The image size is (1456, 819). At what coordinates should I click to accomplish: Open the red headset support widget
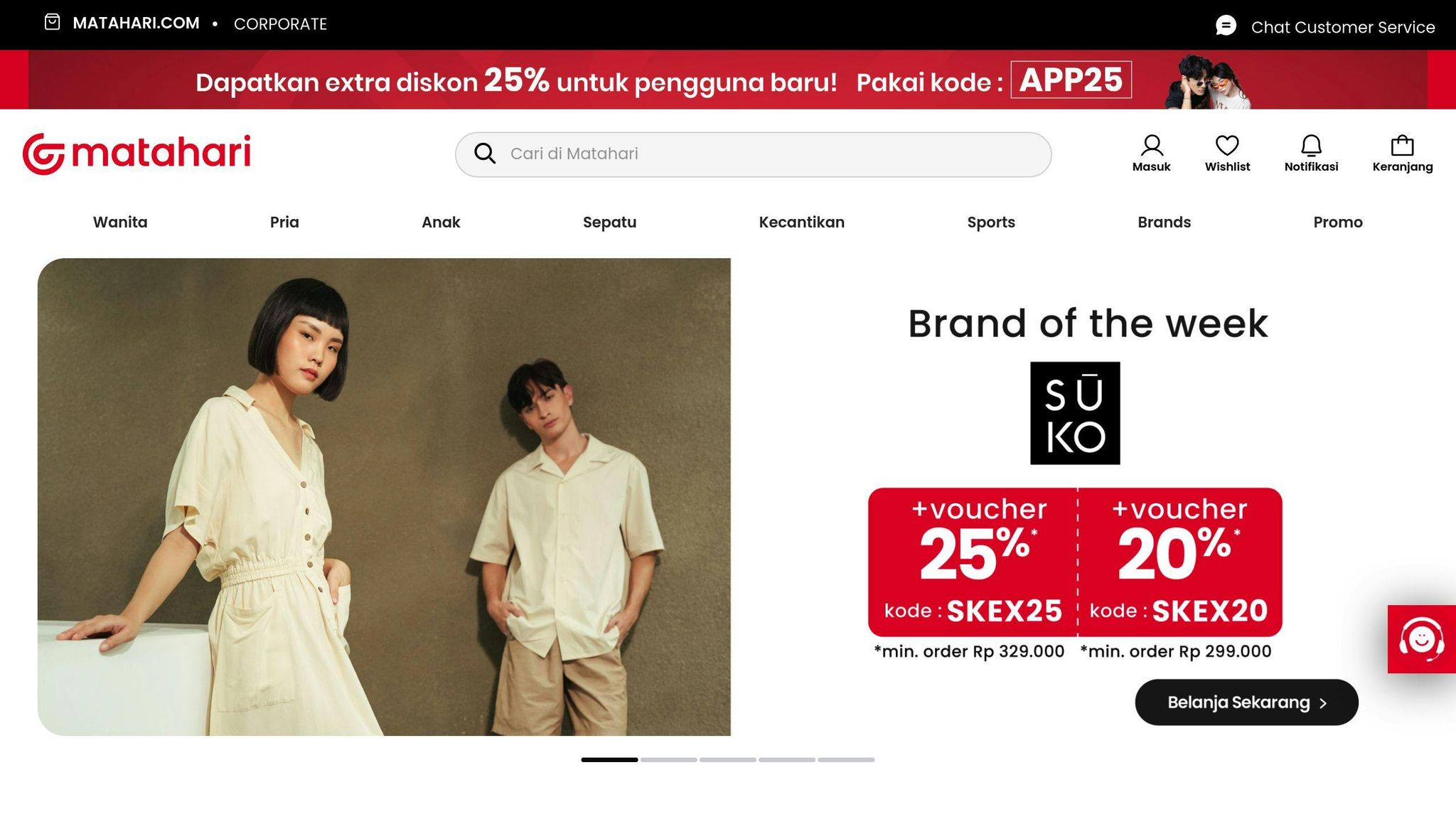click(x=1422, y=638)
